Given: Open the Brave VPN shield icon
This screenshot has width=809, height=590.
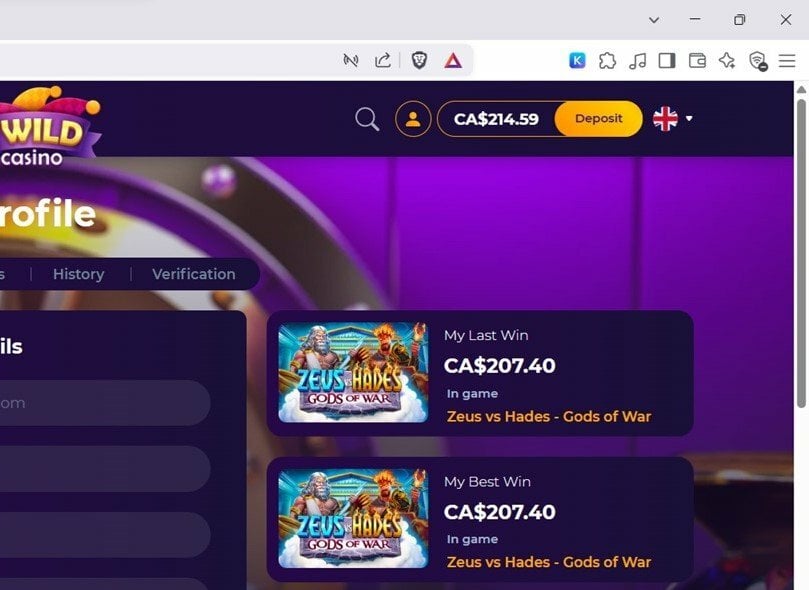Looking at the screenshot, I should pos(757,61).
